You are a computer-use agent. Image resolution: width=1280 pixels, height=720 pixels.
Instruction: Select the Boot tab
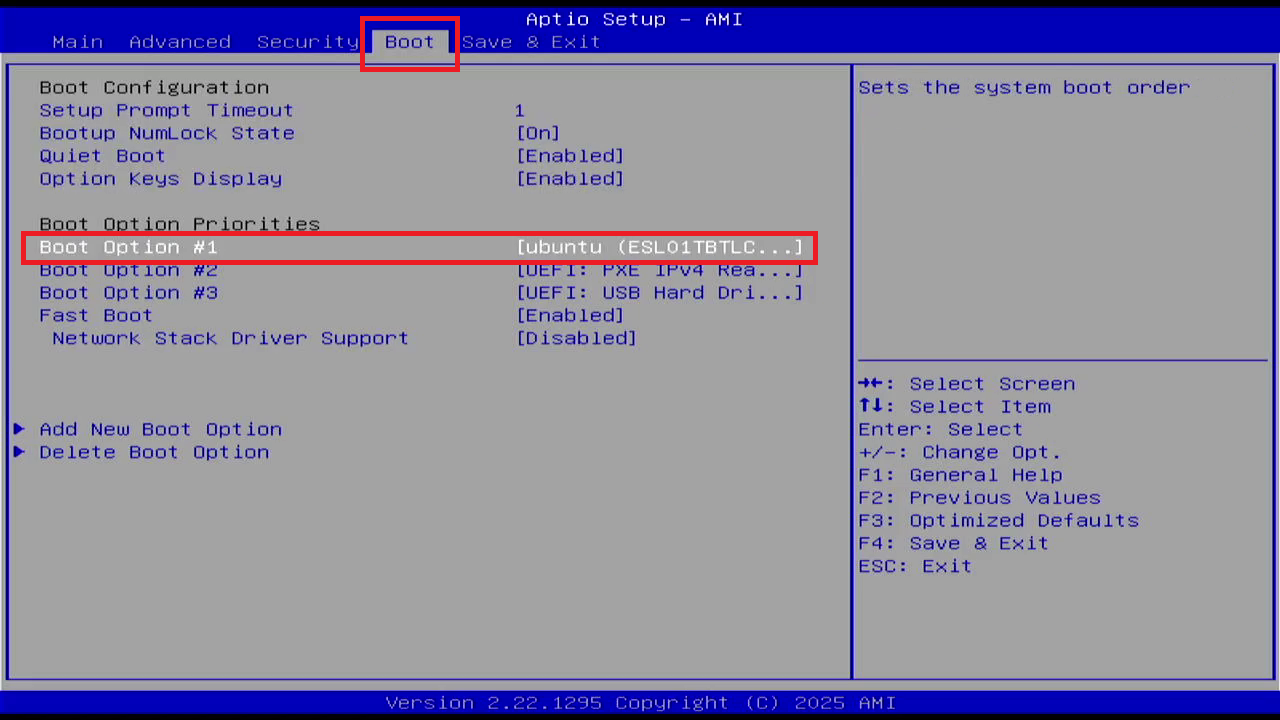(x=409, y=42)
